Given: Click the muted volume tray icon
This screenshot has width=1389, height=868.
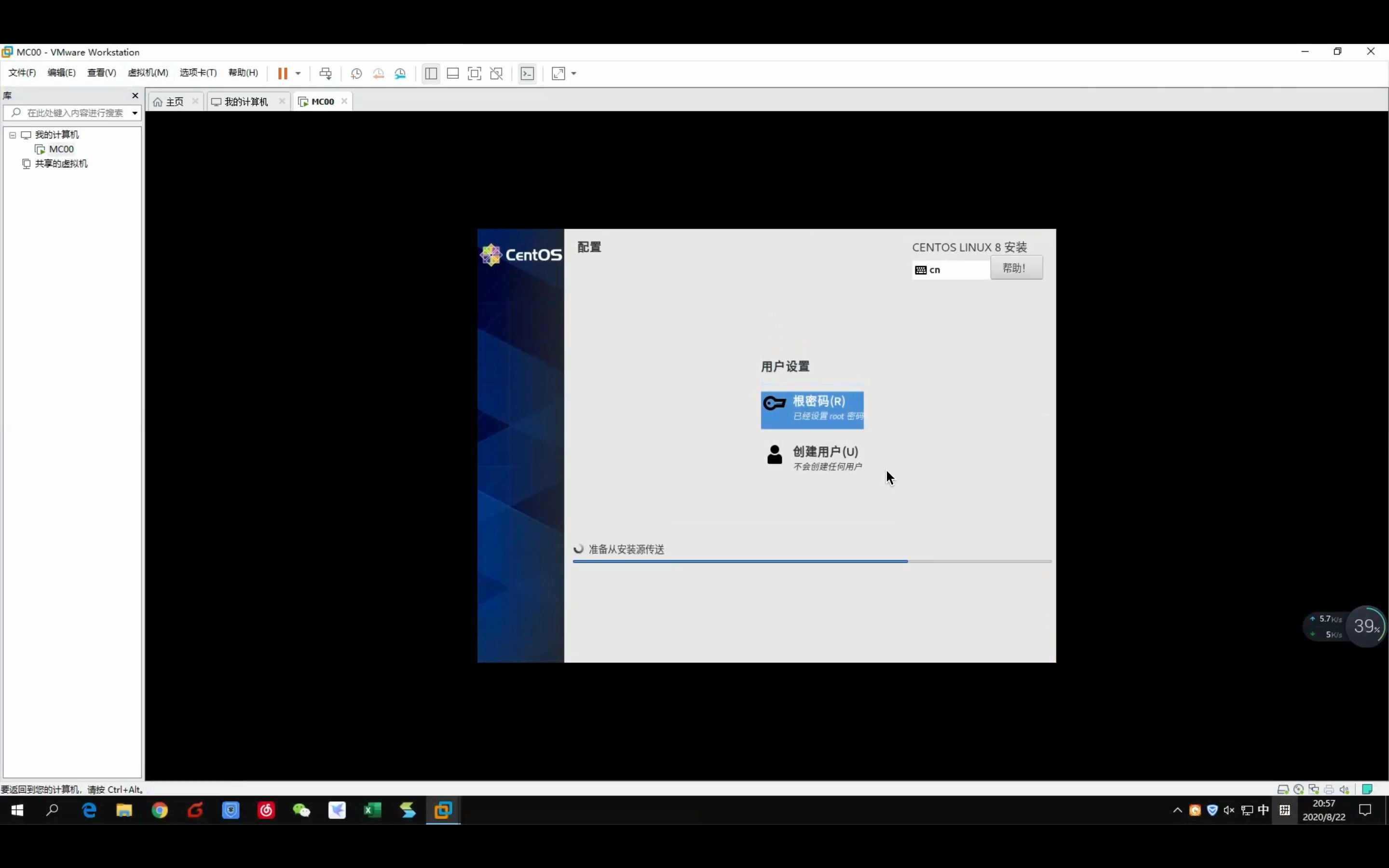Looking at the screenshot, I should 1229,810.
